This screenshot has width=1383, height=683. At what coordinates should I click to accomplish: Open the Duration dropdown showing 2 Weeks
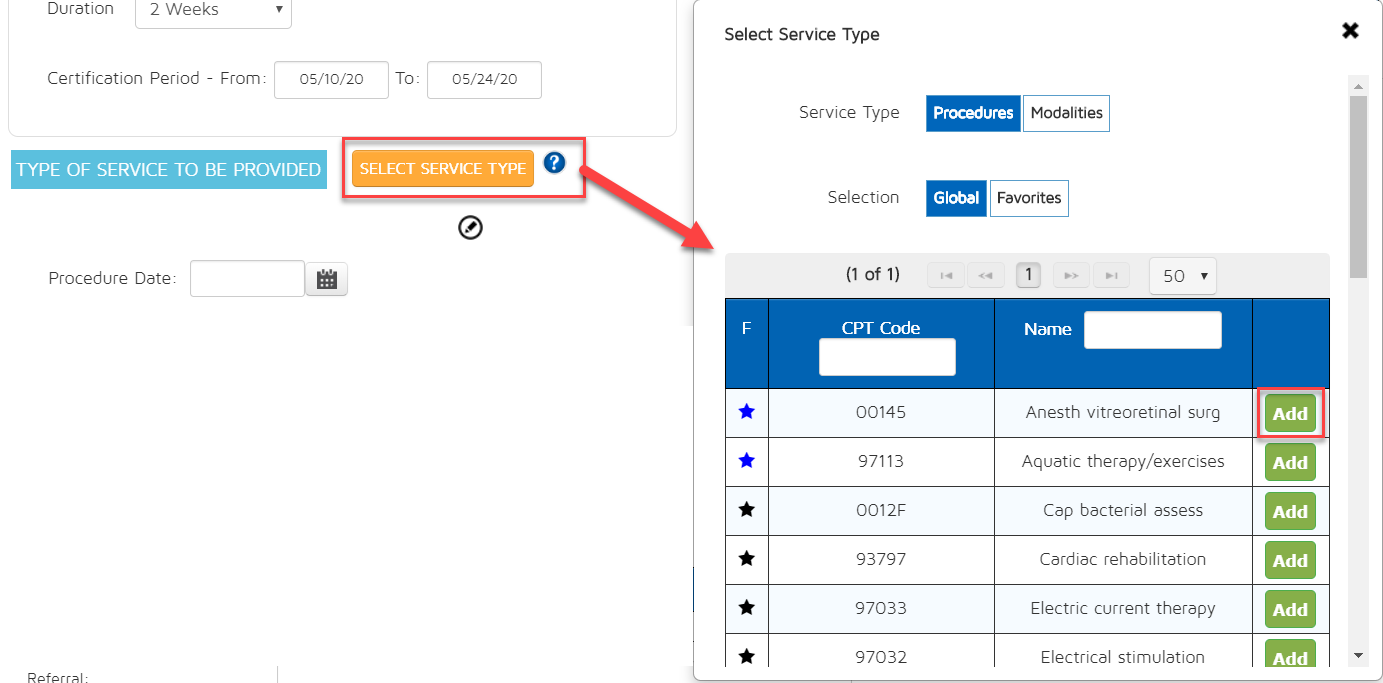click(x=213, y=10)
